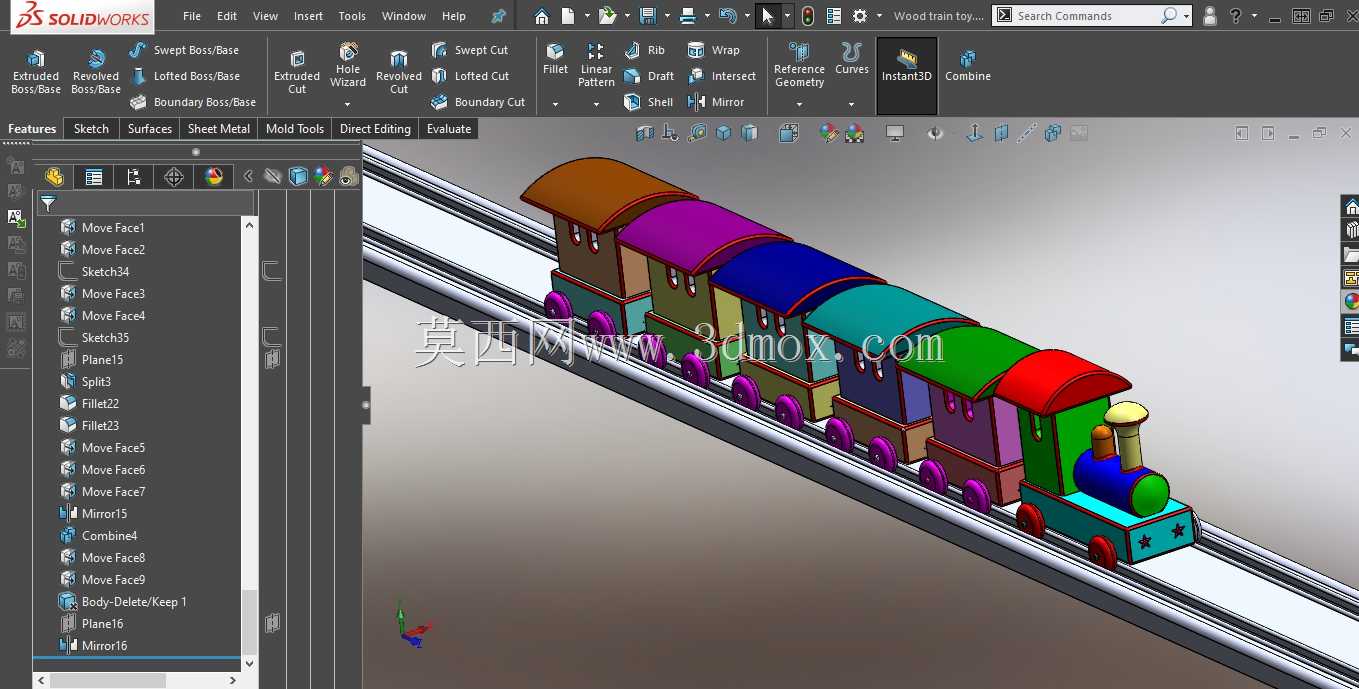Image resolution: width=1359 pixels, height=689 pixels.
Task: Open the Undo dropdown arrow
Action: click(746, 16)
